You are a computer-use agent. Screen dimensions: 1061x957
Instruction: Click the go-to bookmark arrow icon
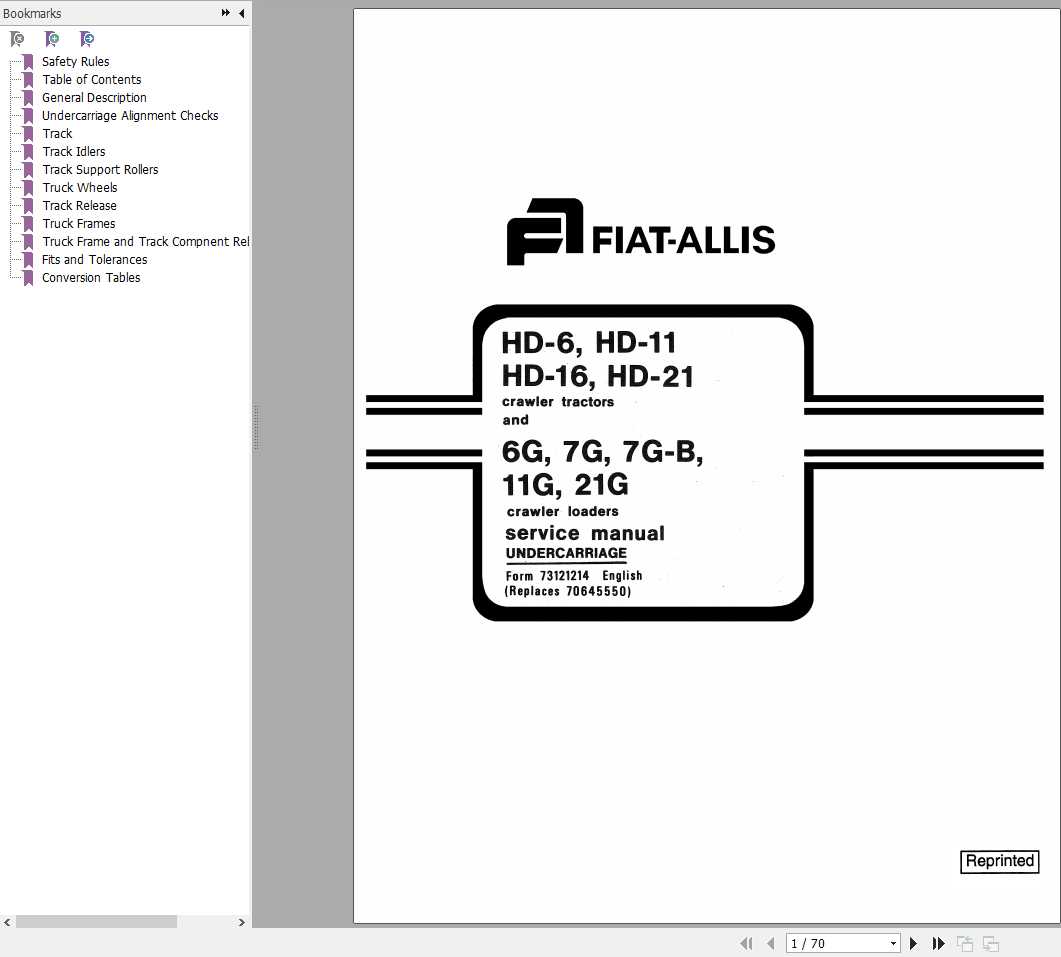click(87, 39)
